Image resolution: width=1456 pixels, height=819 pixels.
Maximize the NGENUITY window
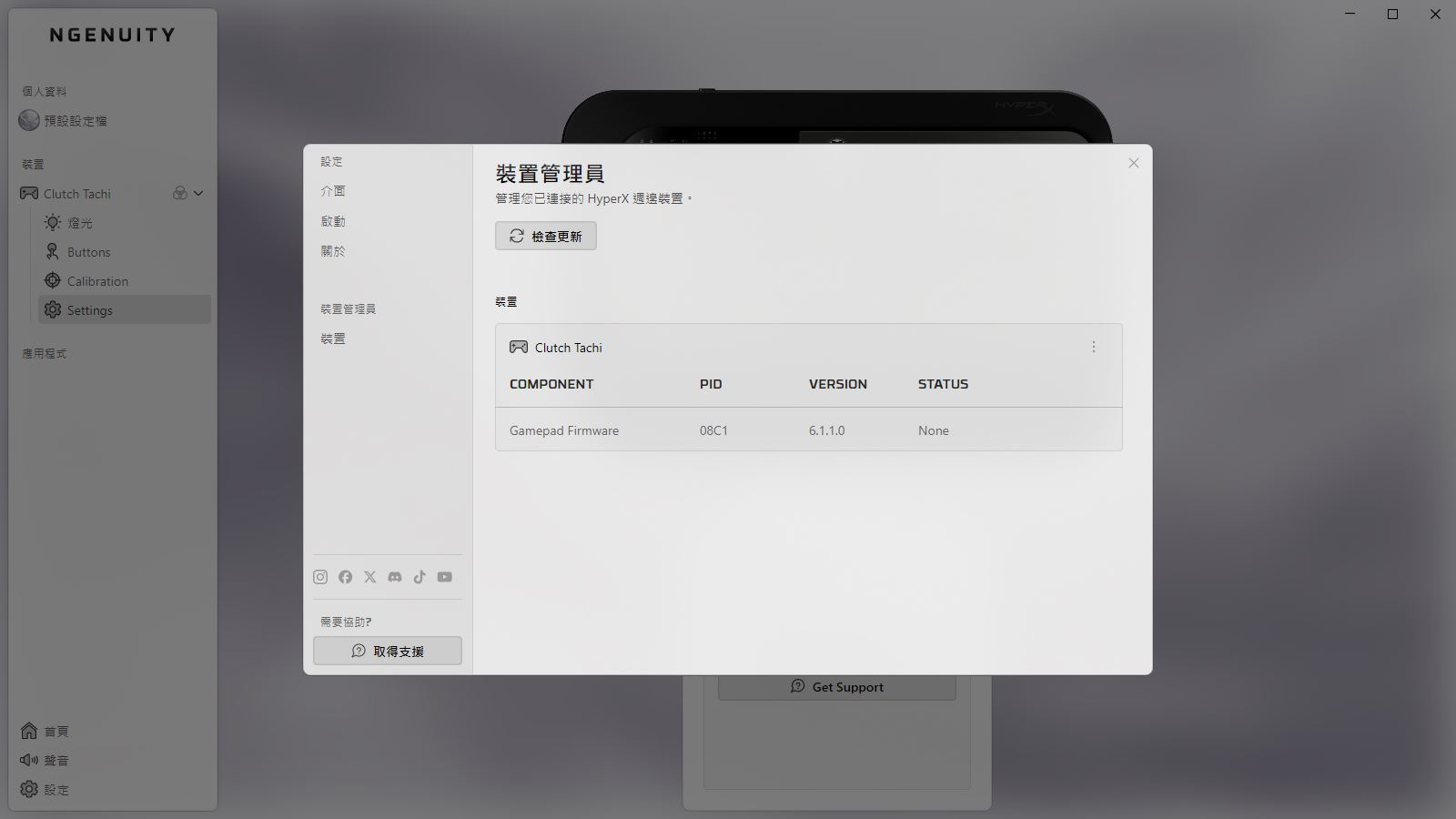point(1392,14)
